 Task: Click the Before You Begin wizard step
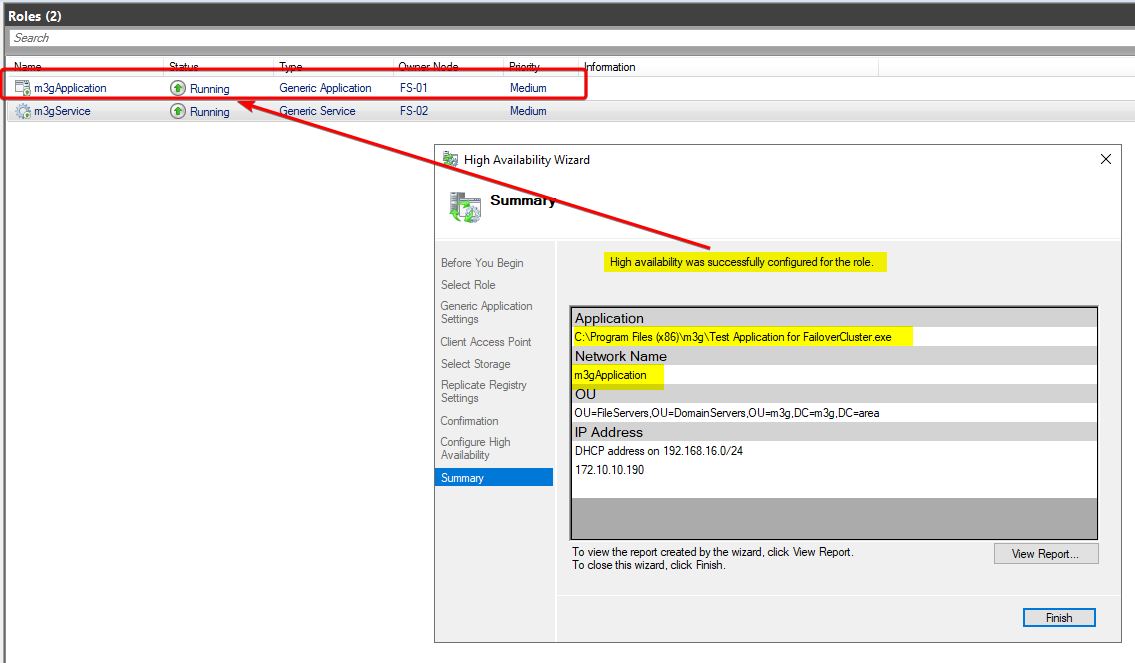482,263
